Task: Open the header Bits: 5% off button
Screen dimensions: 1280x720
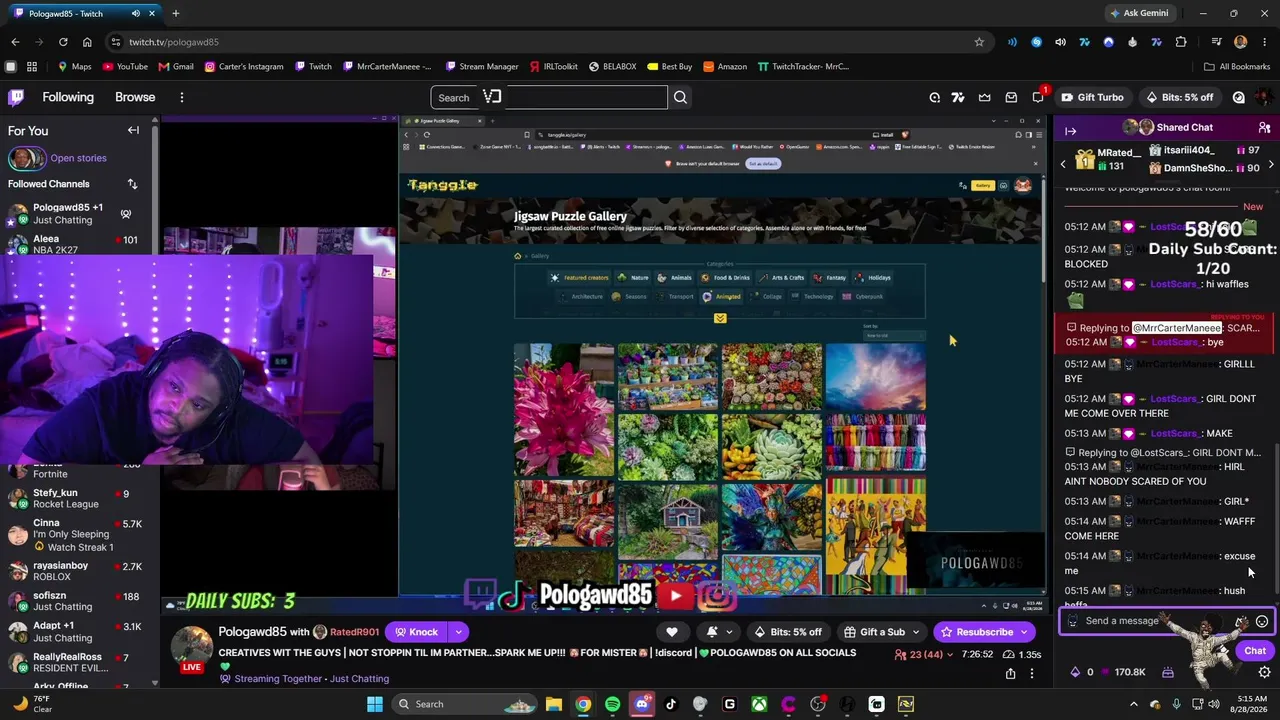Action: (x=1179, y=97)
